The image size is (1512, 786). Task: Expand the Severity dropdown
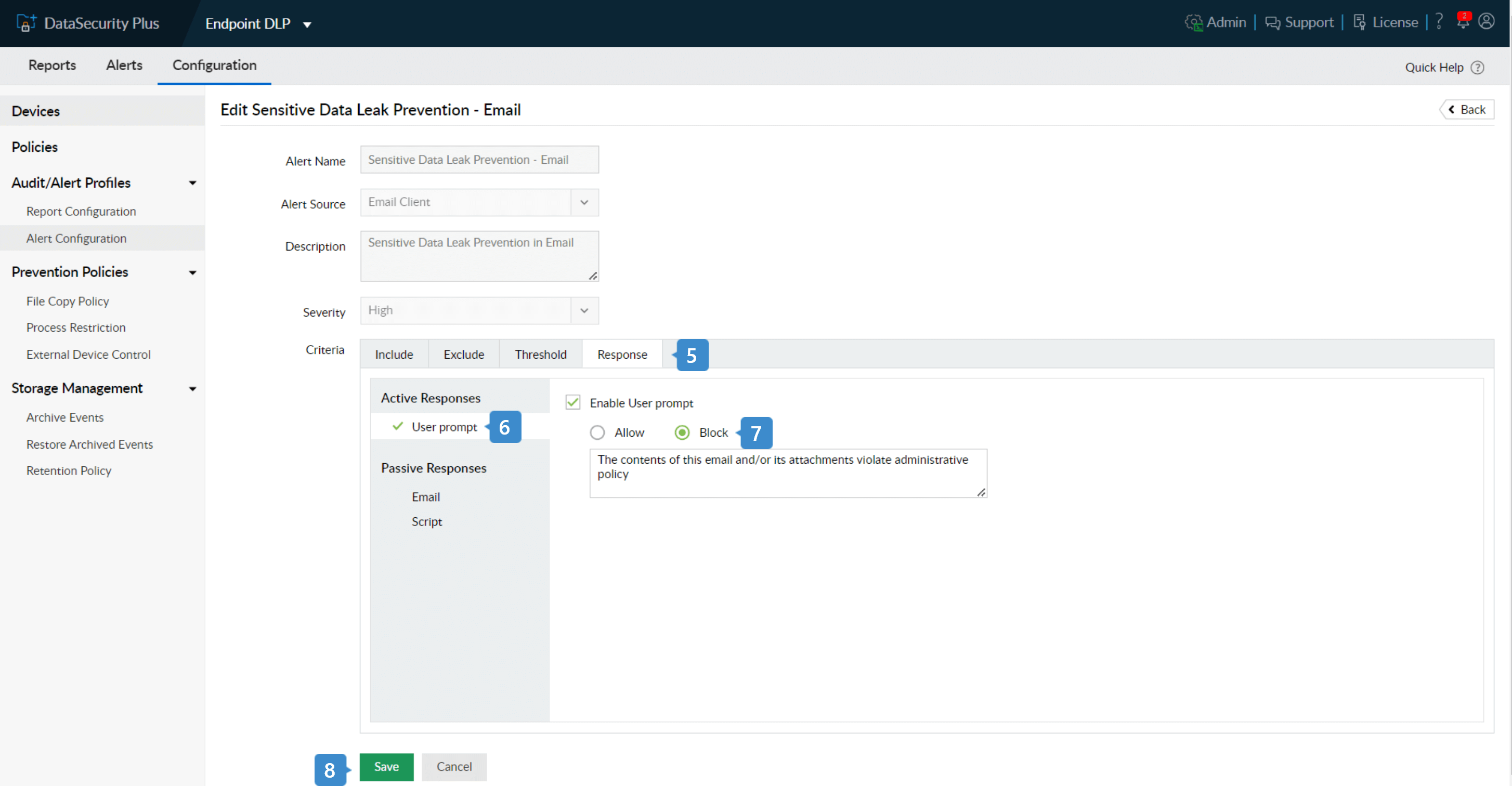pos(584,310)
